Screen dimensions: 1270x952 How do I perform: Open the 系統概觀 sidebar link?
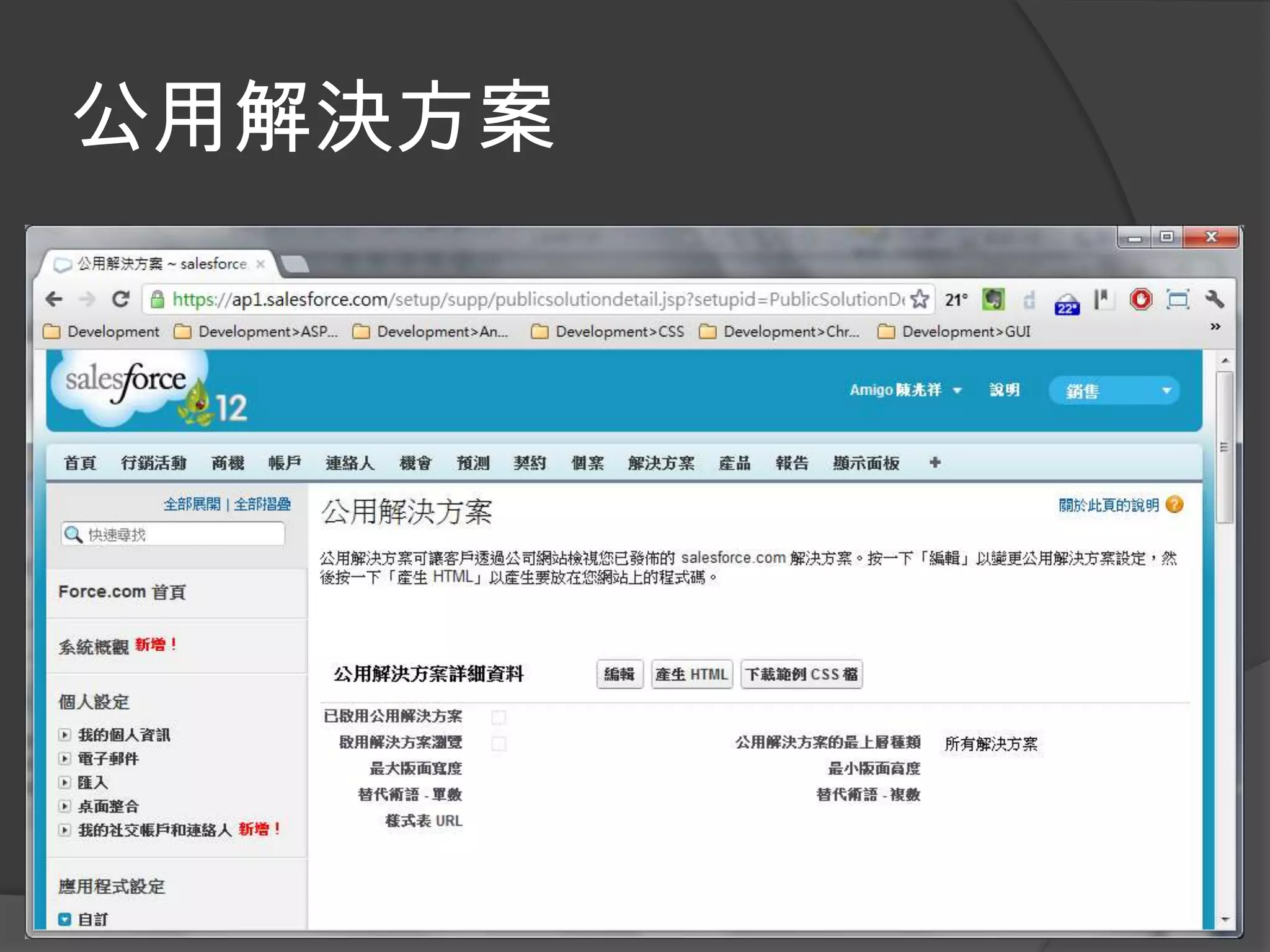tap(94, 646)
